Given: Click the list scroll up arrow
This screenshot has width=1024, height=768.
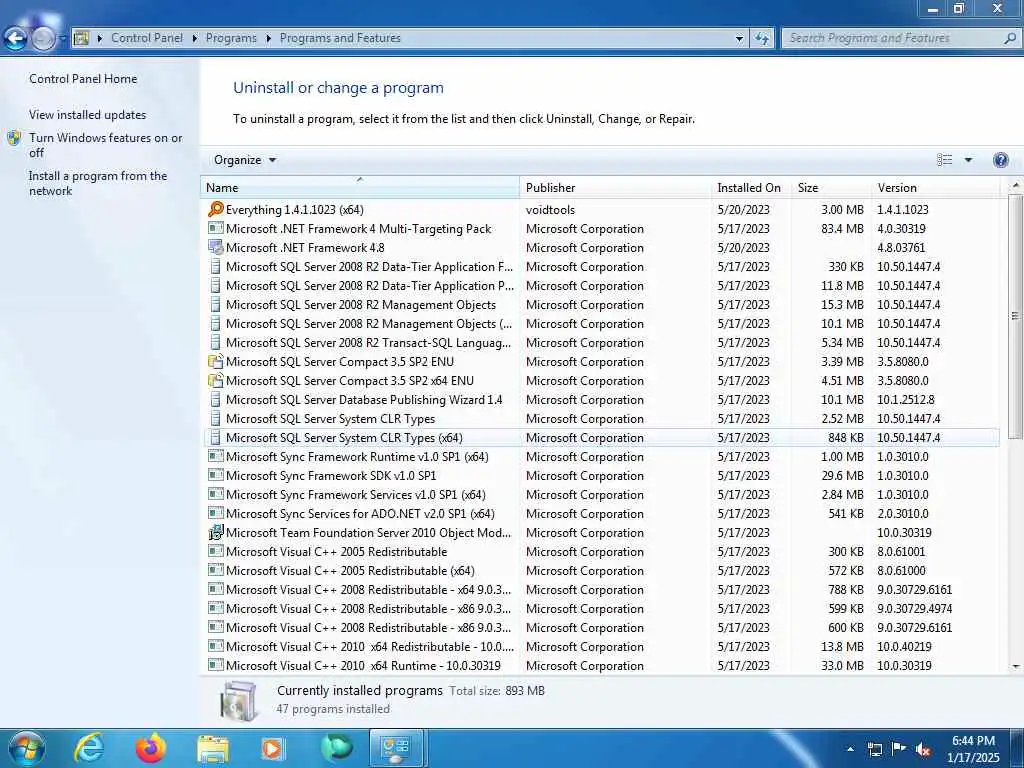Looking at the screenshot, I should [x=1016, y=186].
